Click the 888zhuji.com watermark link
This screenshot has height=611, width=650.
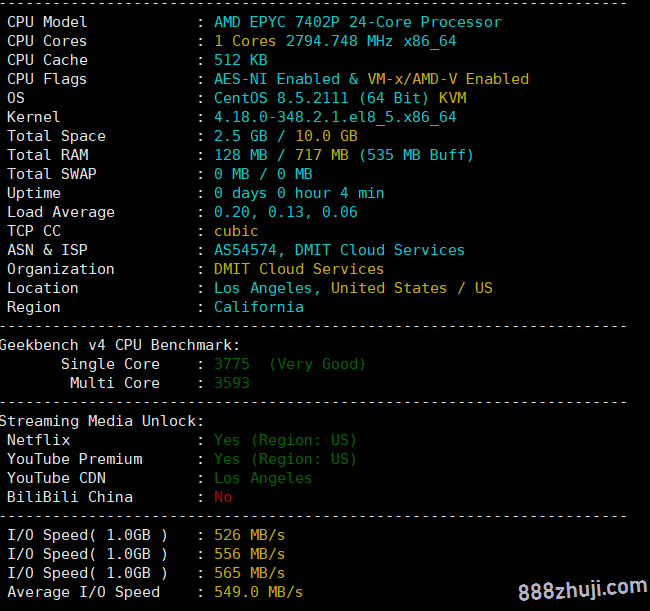[x=582, y=589]
